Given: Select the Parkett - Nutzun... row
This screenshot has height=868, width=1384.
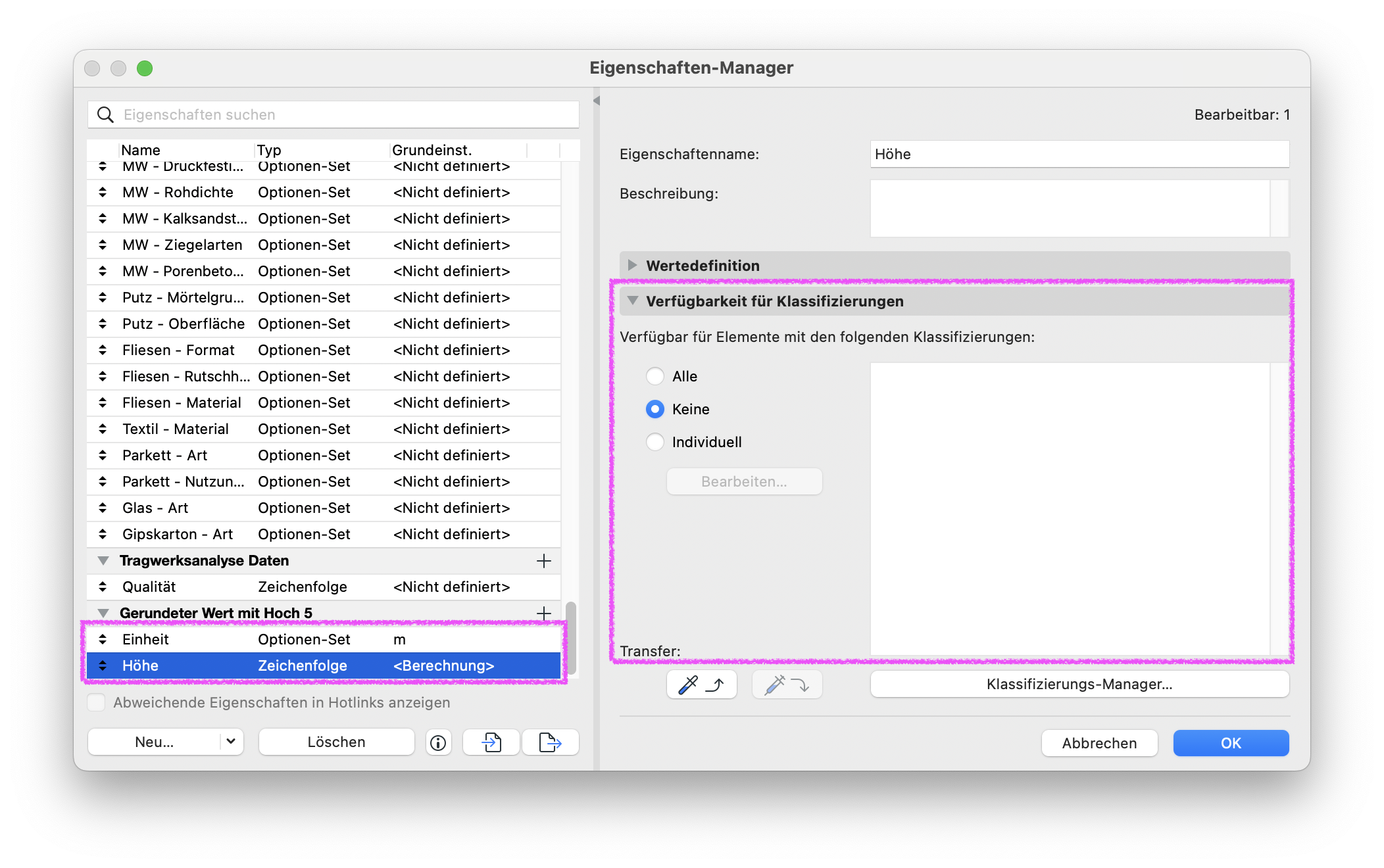Looking at the screenshot, I should 324,481.
